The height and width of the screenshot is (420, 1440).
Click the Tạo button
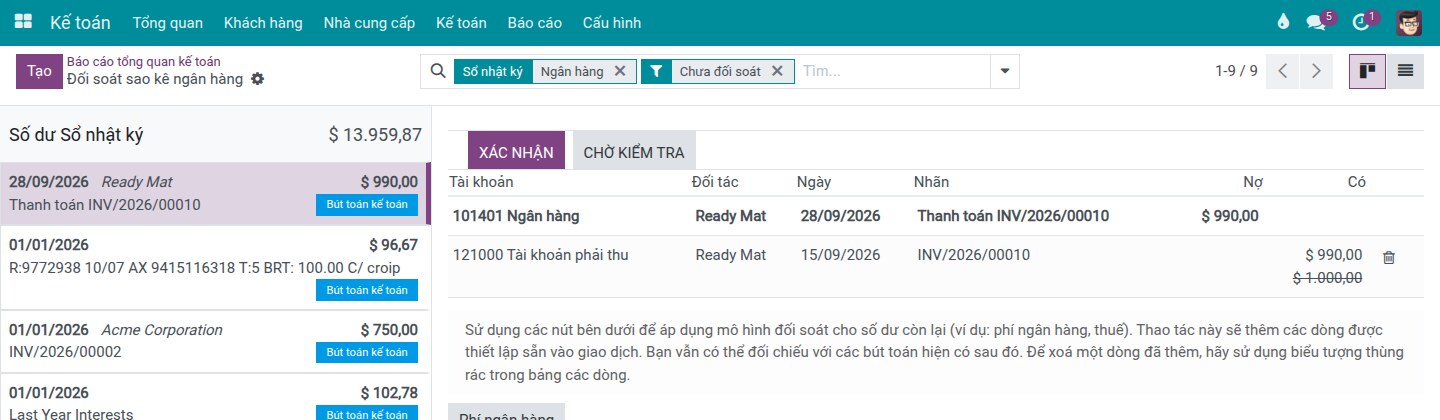[39, 71]
